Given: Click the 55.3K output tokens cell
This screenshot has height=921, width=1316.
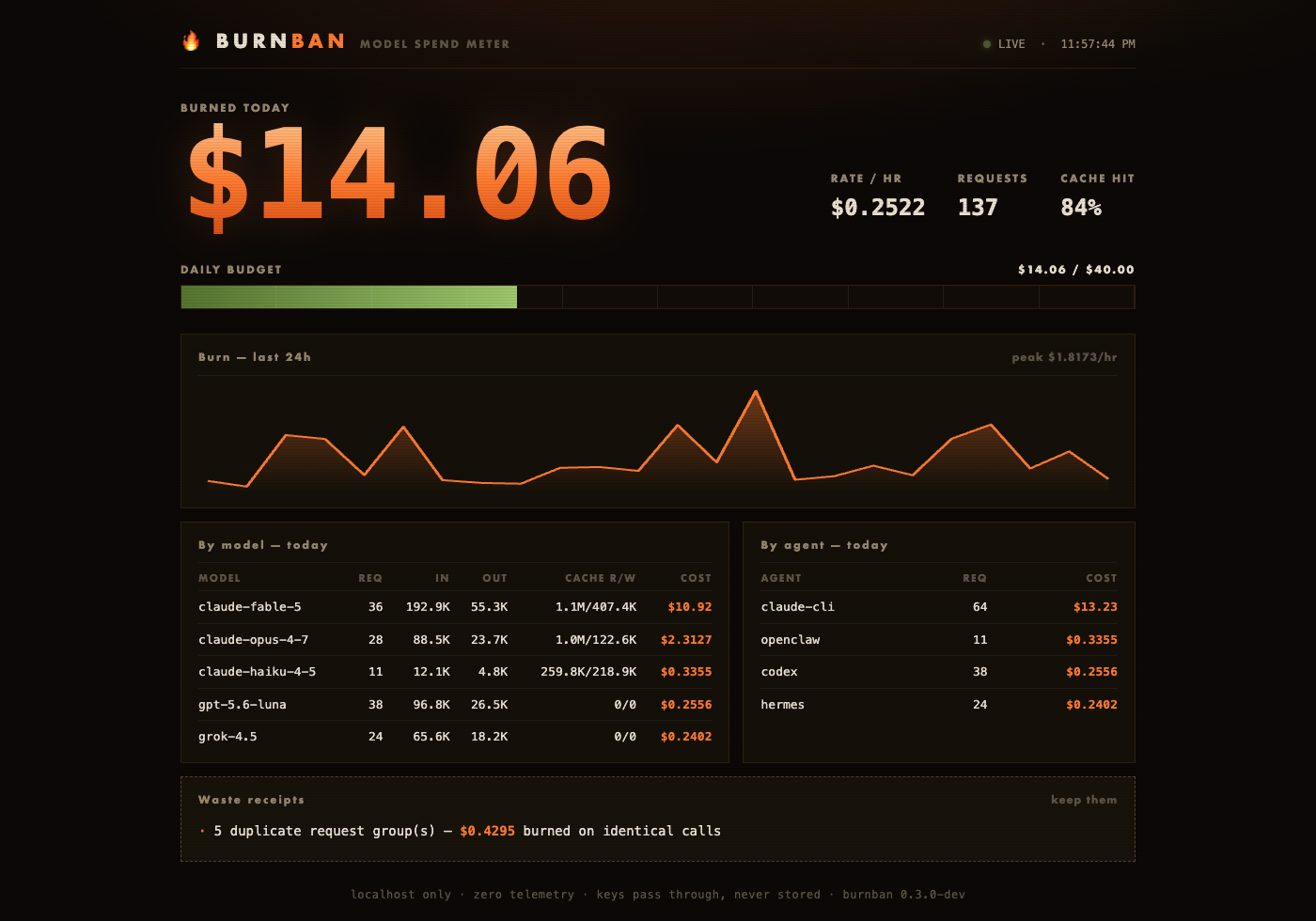Looking at the screenshot, I should (489, 607).
